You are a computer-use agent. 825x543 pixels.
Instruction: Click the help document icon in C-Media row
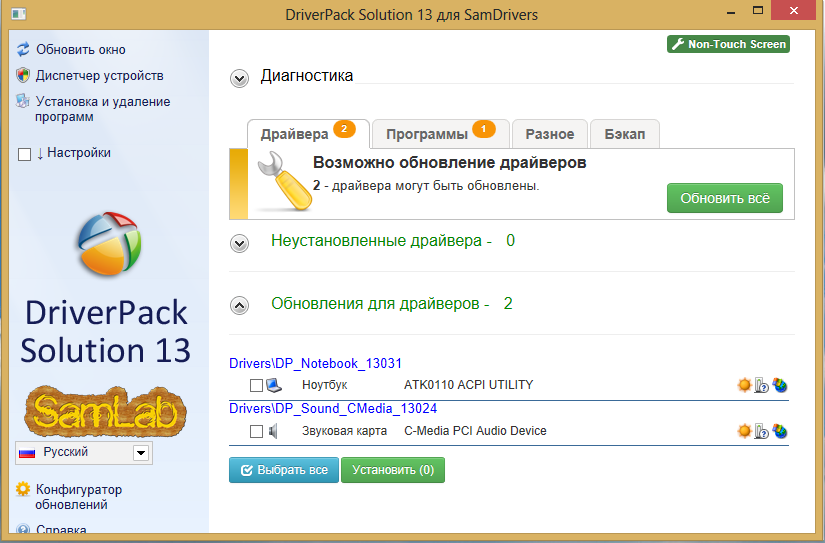(x=762, y=431)
